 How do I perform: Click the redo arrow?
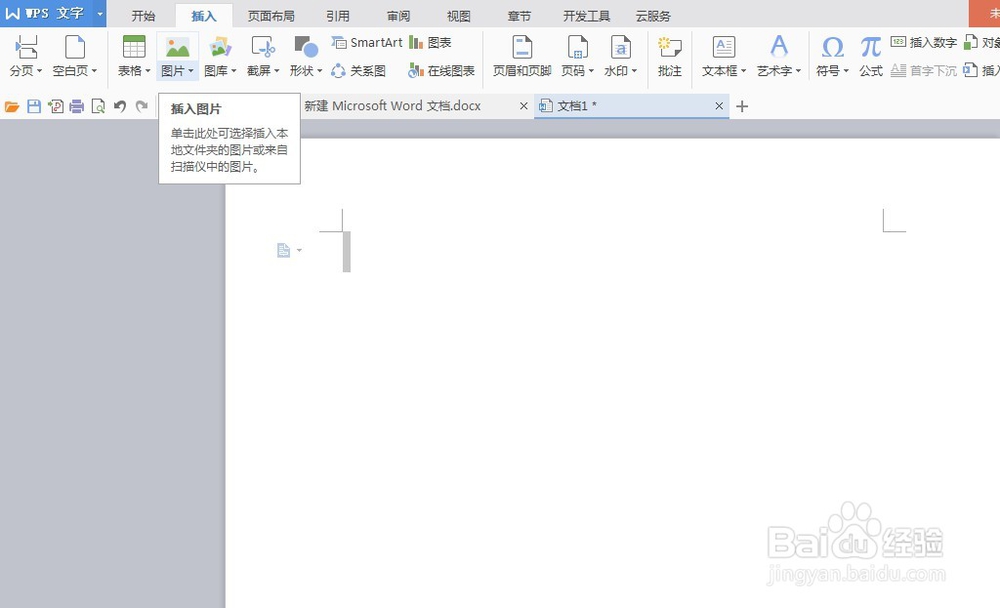142,107
